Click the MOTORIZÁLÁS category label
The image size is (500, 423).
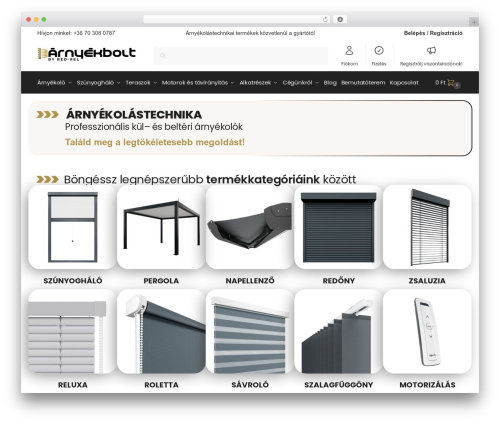(x=427, y=385)
